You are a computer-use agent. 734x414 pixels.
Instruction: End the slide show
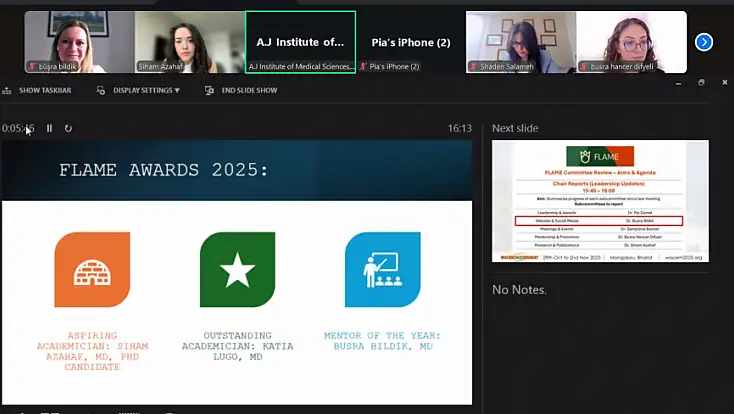241,90
